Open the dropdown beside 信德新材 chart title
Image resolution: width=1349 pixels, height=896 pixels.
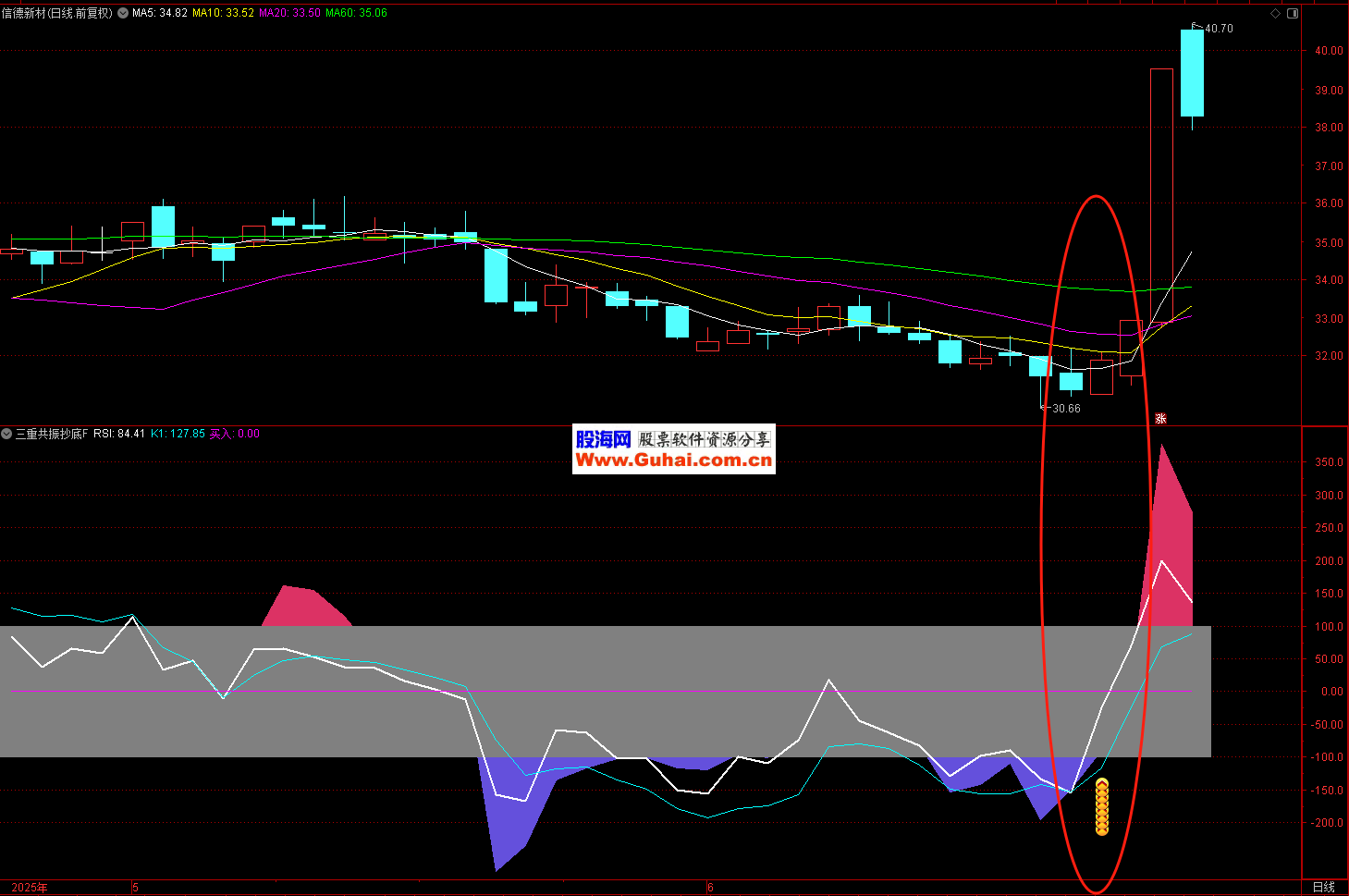pos(123,13)
